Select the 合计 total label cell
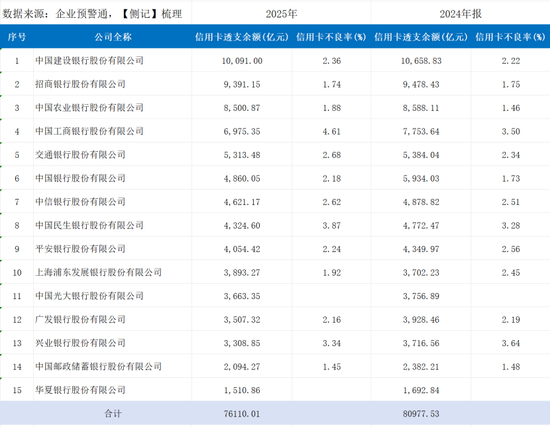The height and width of the screenshot is (427, 550). pos(113,413)
